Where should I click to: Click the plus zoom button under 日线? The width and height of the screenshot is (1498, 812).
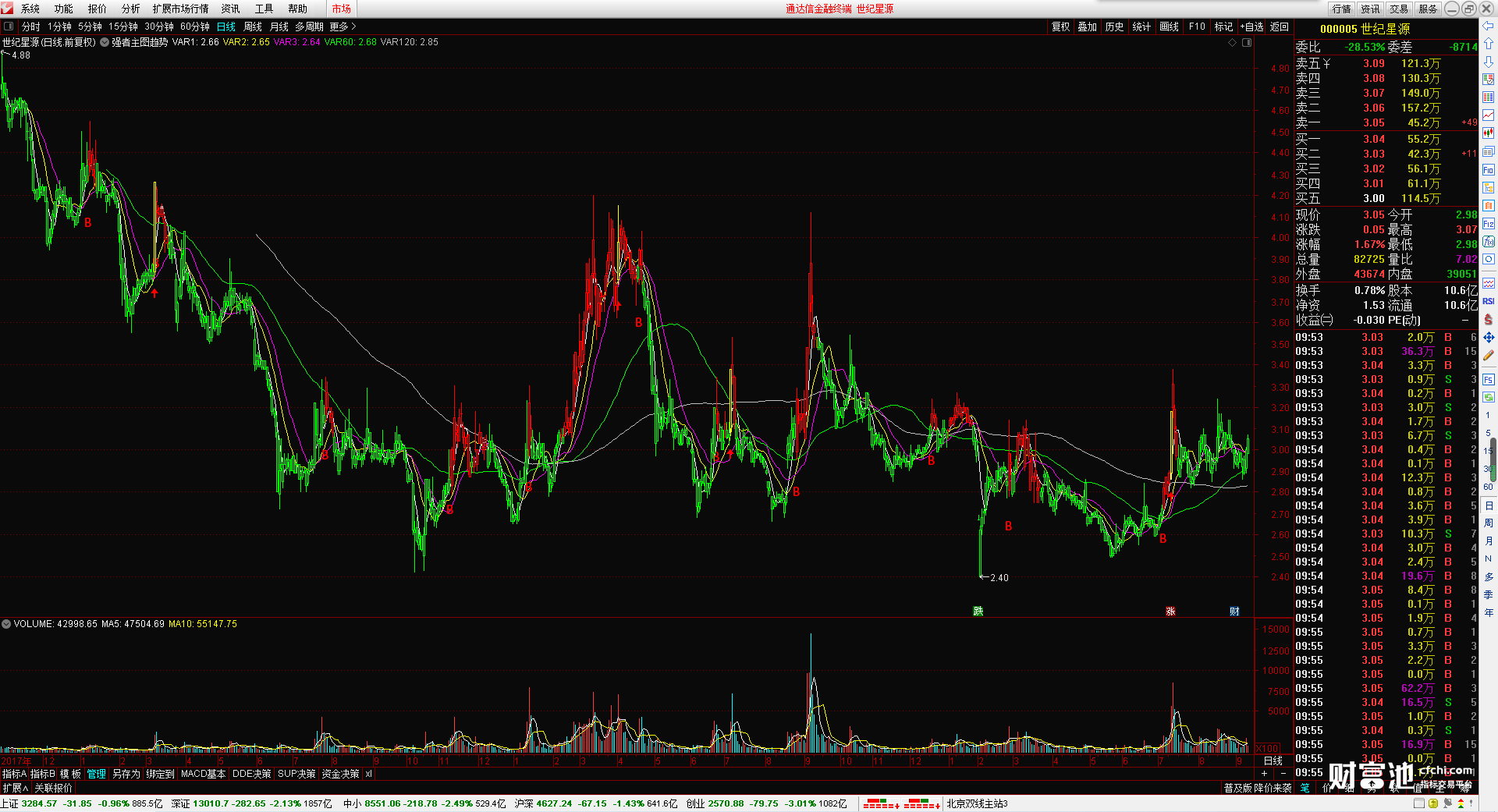(x=1265, y=773)
